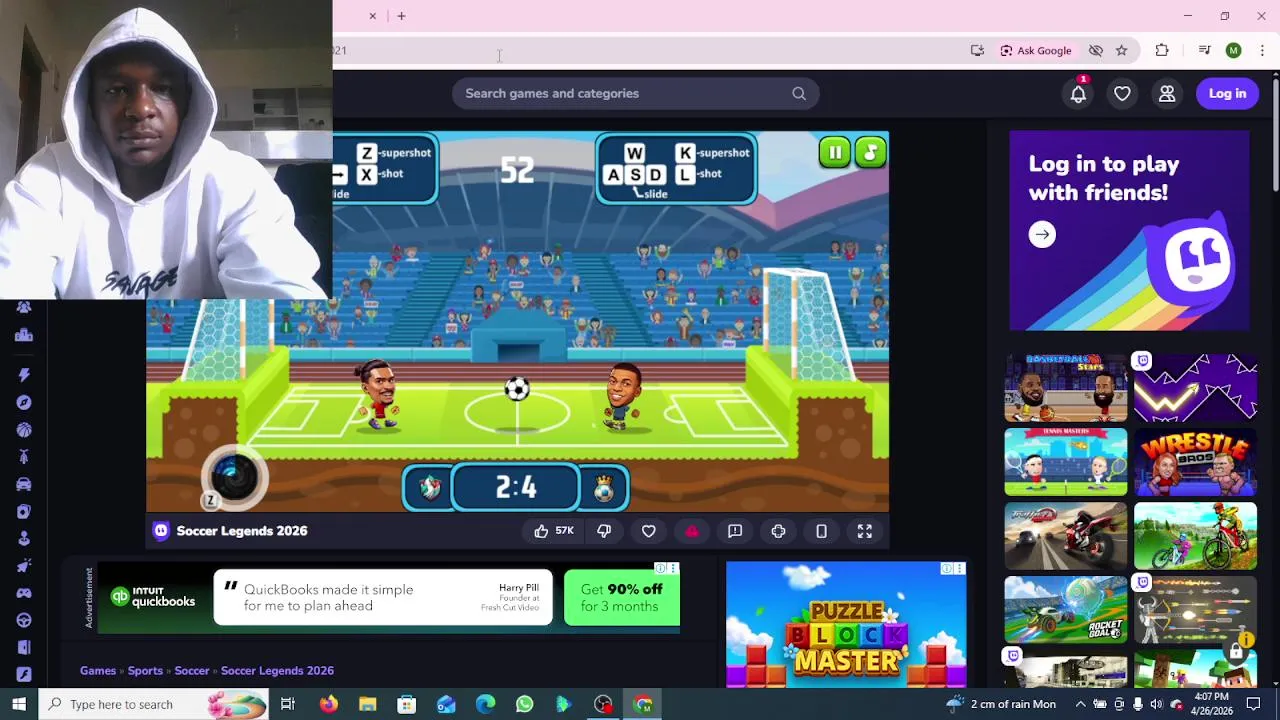Open the volume control in system tray
Screen dimensions: 1280x720
click(x=1156, y=704)
